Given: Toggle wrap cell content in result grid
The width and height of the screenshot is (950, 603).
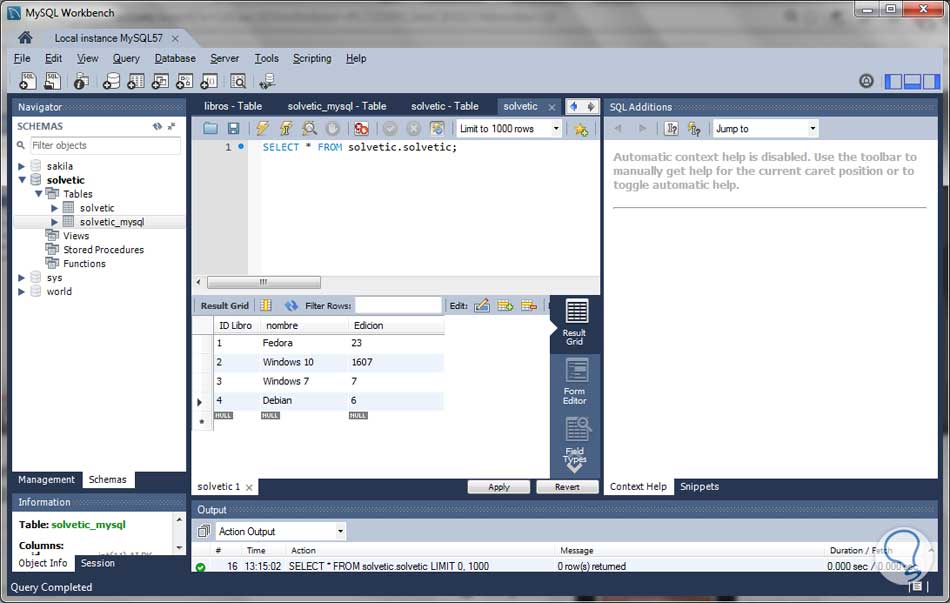Looking at the screenshot, I should pyautogui.click(x=265, y=305).
